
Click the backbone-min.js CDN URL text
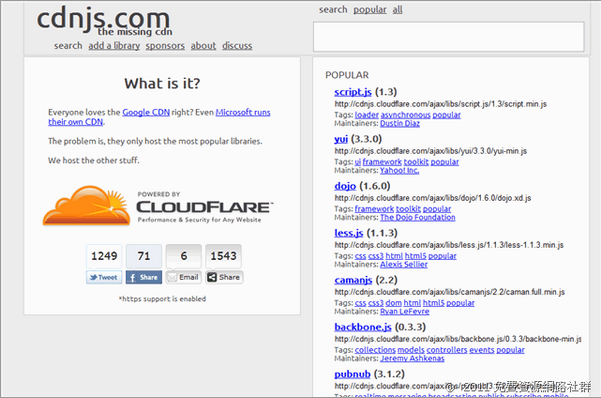pyautogui.click(x=458, y=339)
